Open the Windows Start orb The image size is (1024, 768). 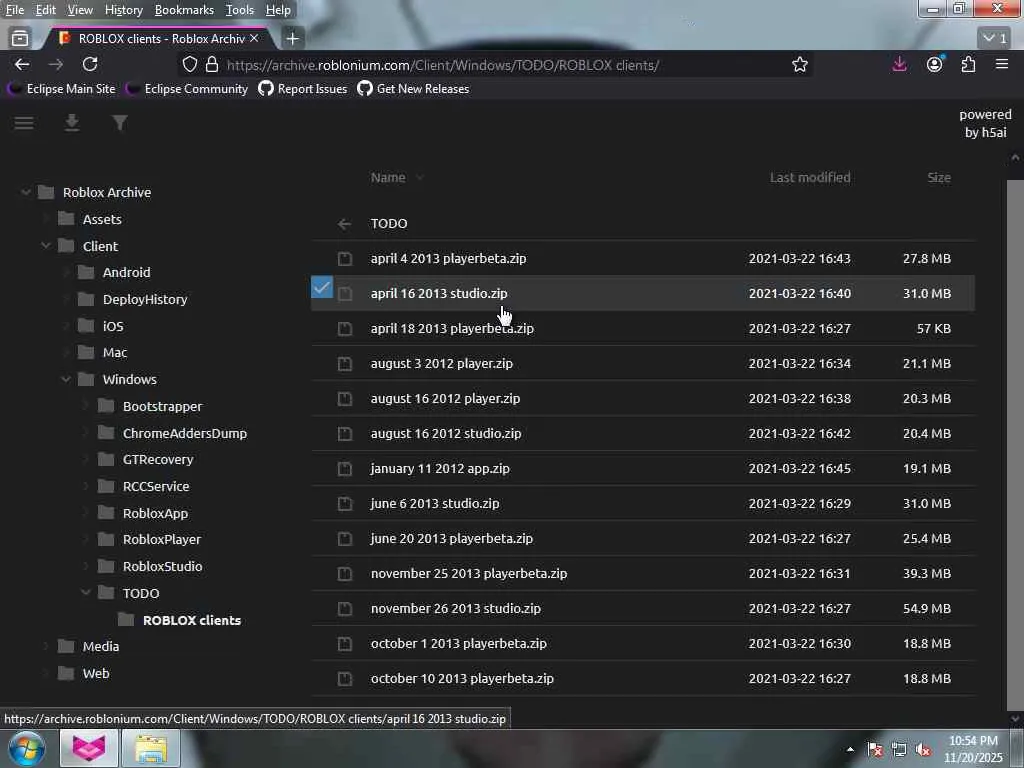click(x=27, y=748)
